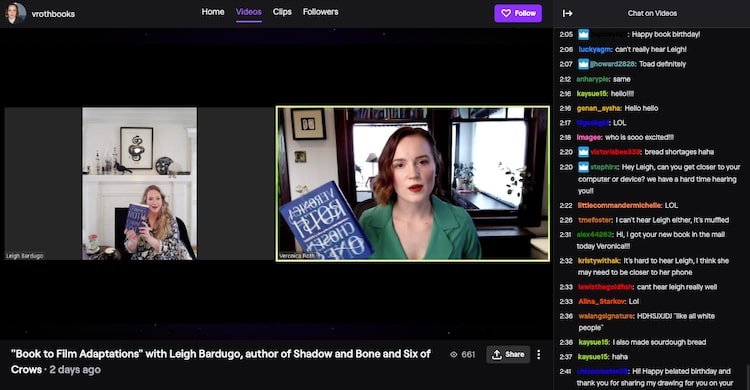Image resolution: width=750 pixels, height=390 pixels.
Task: Open anharyple's chat username
Action: 592,79
